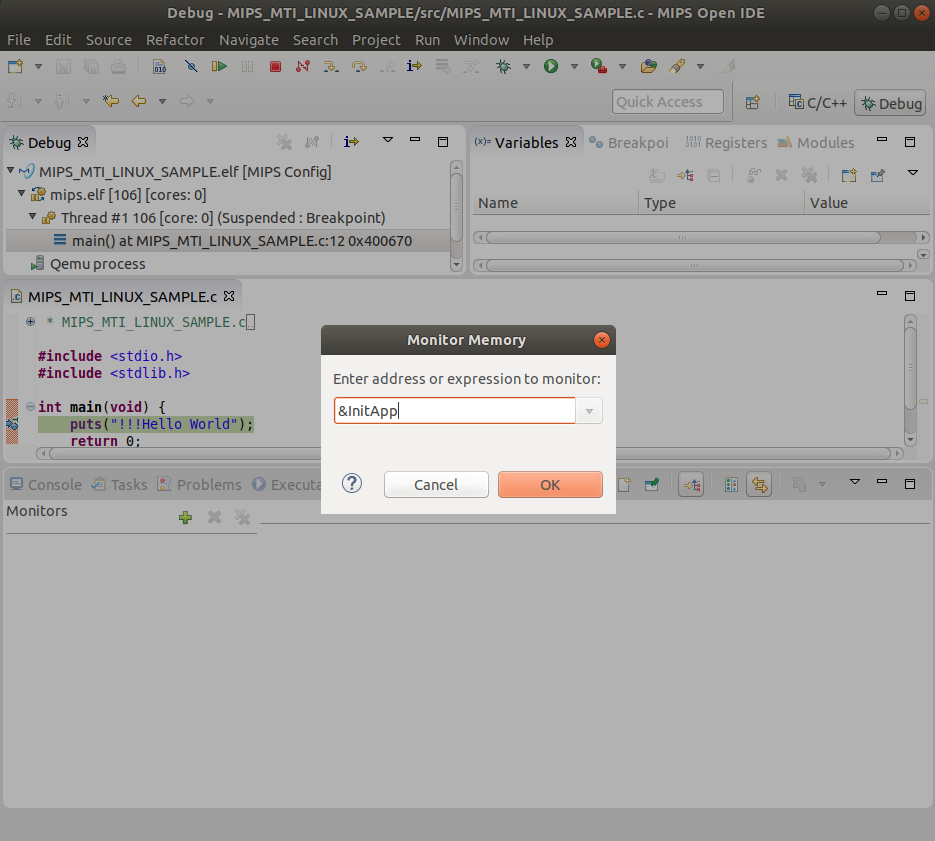935x841 pixels.
Task: Click the New file wizard icon
Action: click(16, 66)
